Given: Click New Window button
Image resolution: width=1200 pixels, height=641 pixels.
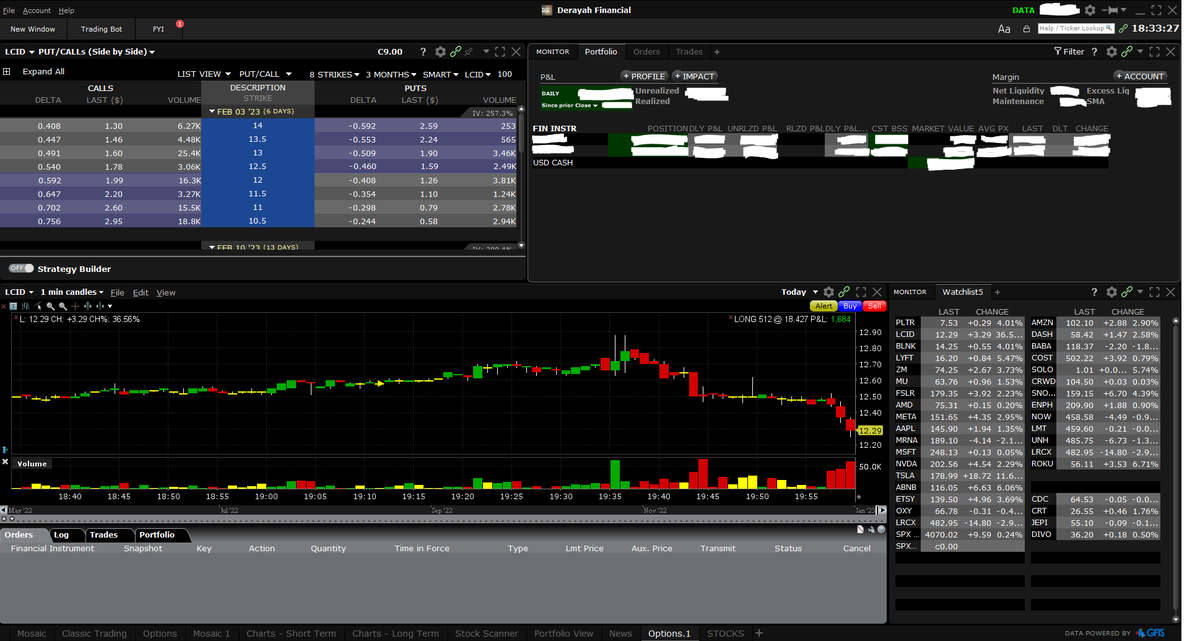Looking at the screenshot, I should (33, 29).
